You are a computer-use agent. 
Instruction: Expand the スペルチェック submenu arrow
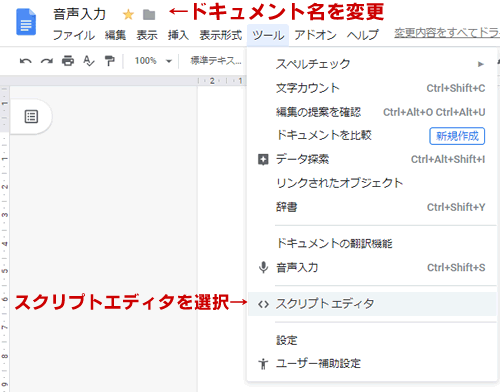(x=480, y=64)
